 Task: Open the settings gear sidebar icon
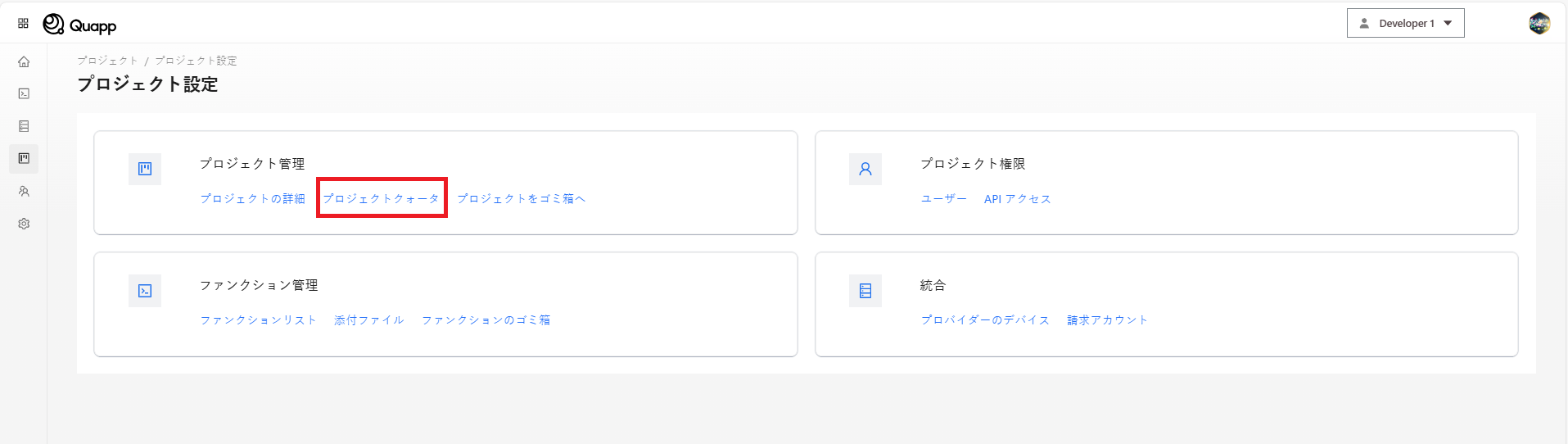pyautogui.click(x=24, y=224)
